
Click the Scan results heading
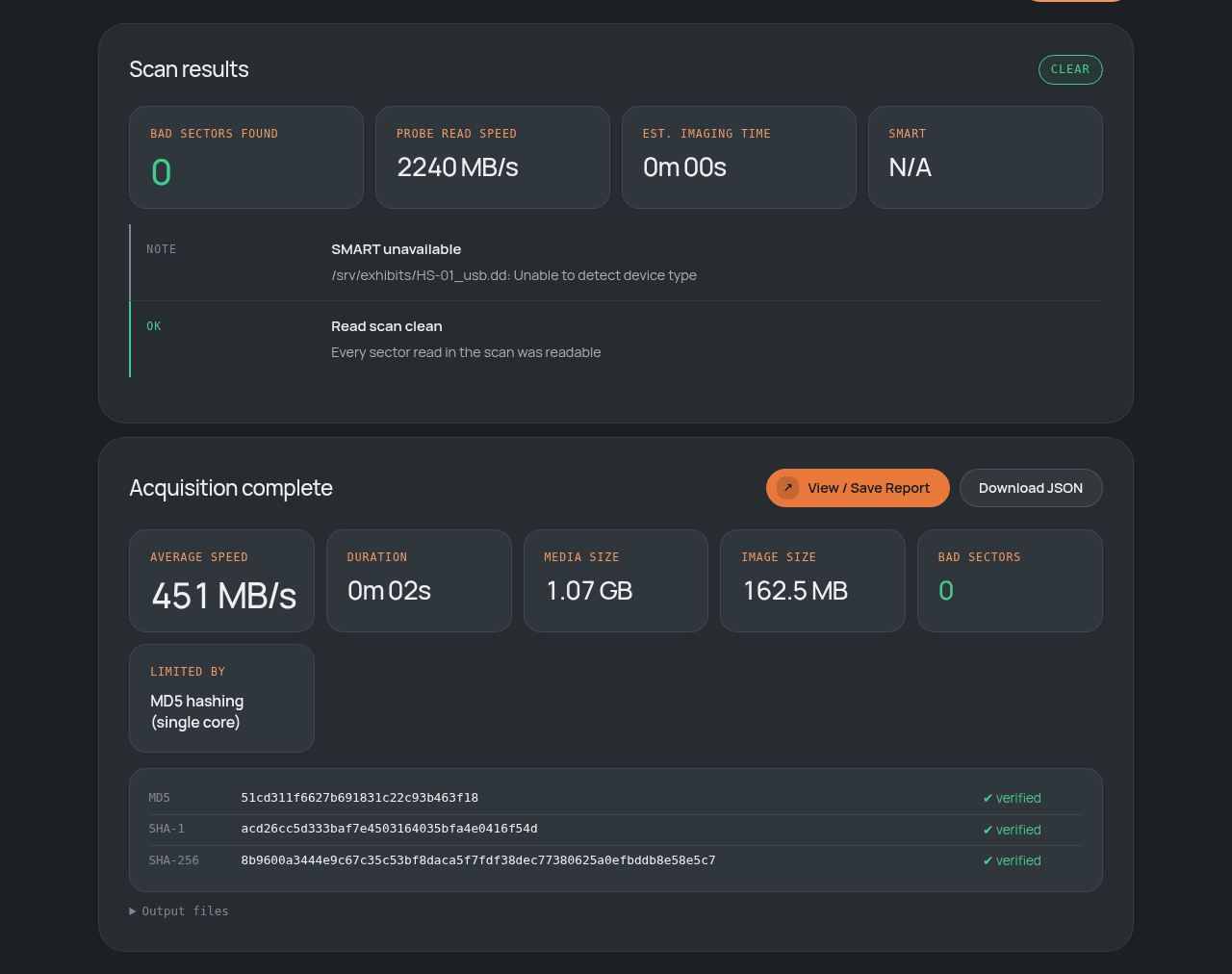tap(189, 69)
